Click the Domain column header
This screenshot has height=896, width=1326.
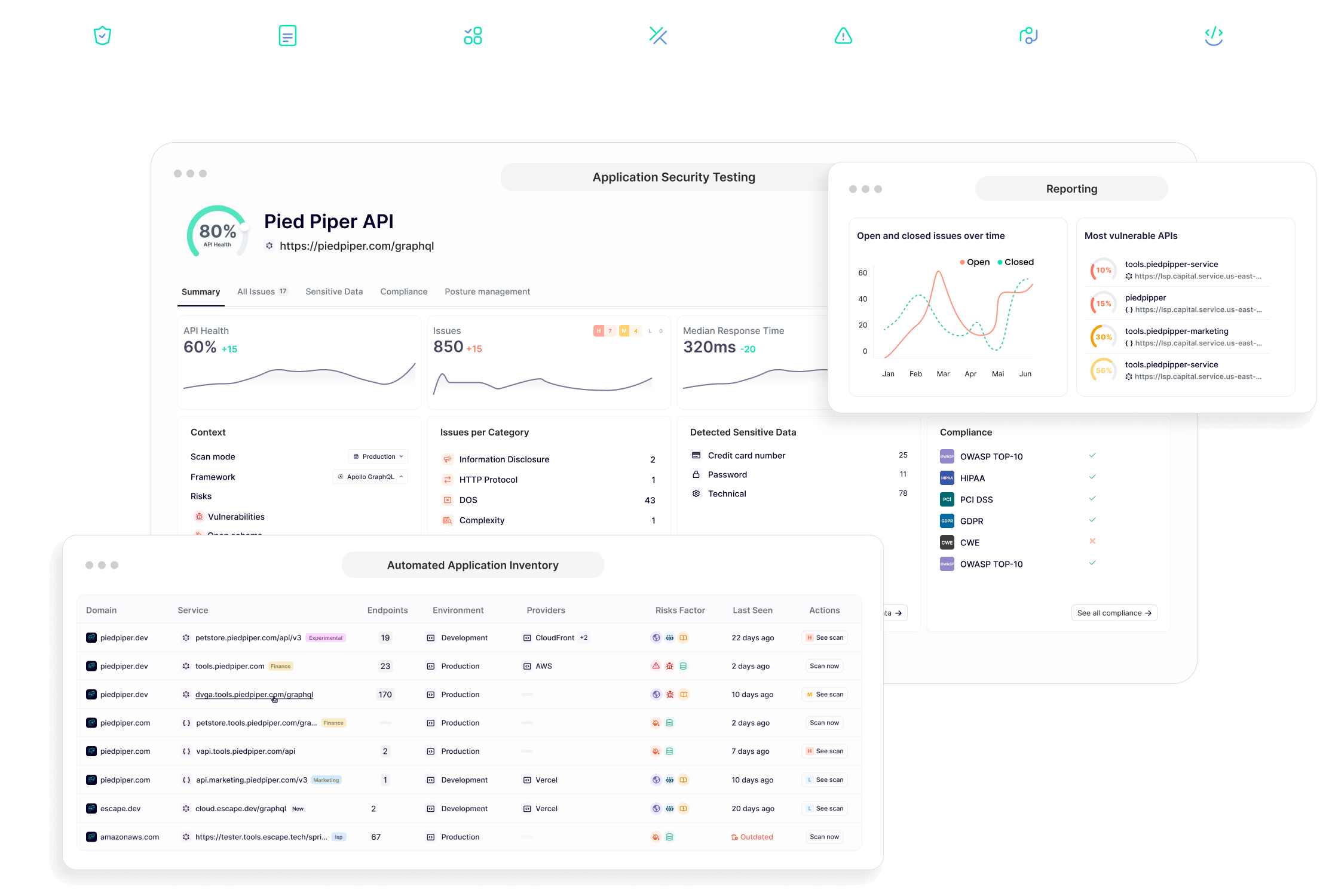101,610
